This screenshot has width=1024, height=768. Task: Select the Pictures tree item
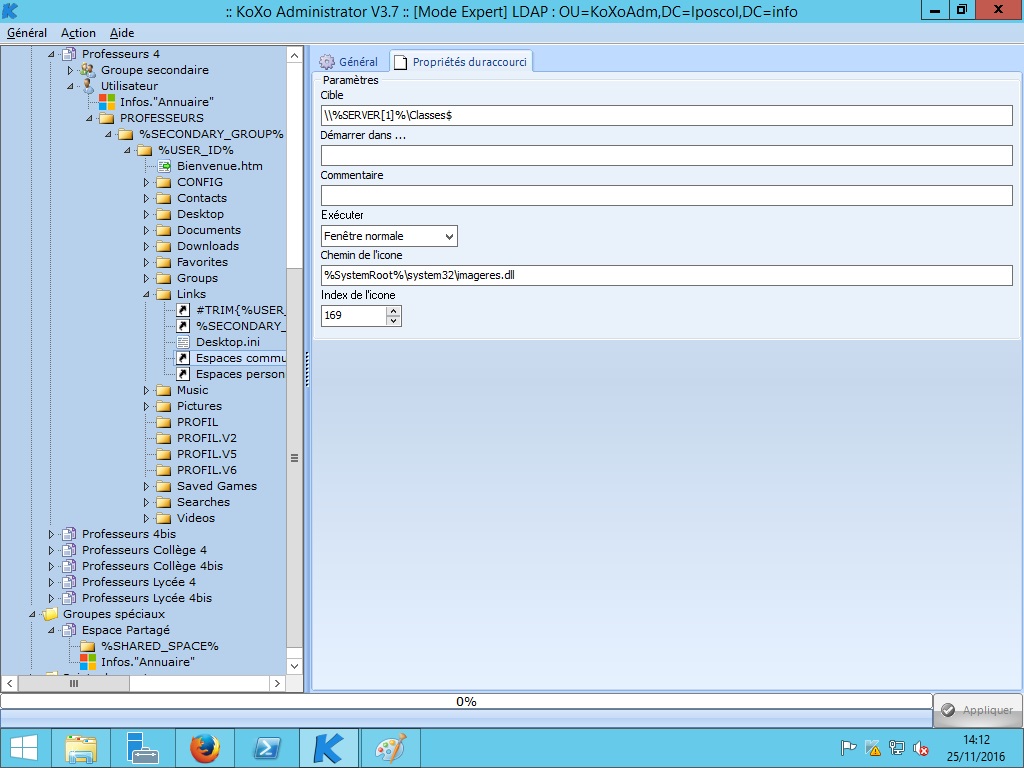[x=199, y=406]
